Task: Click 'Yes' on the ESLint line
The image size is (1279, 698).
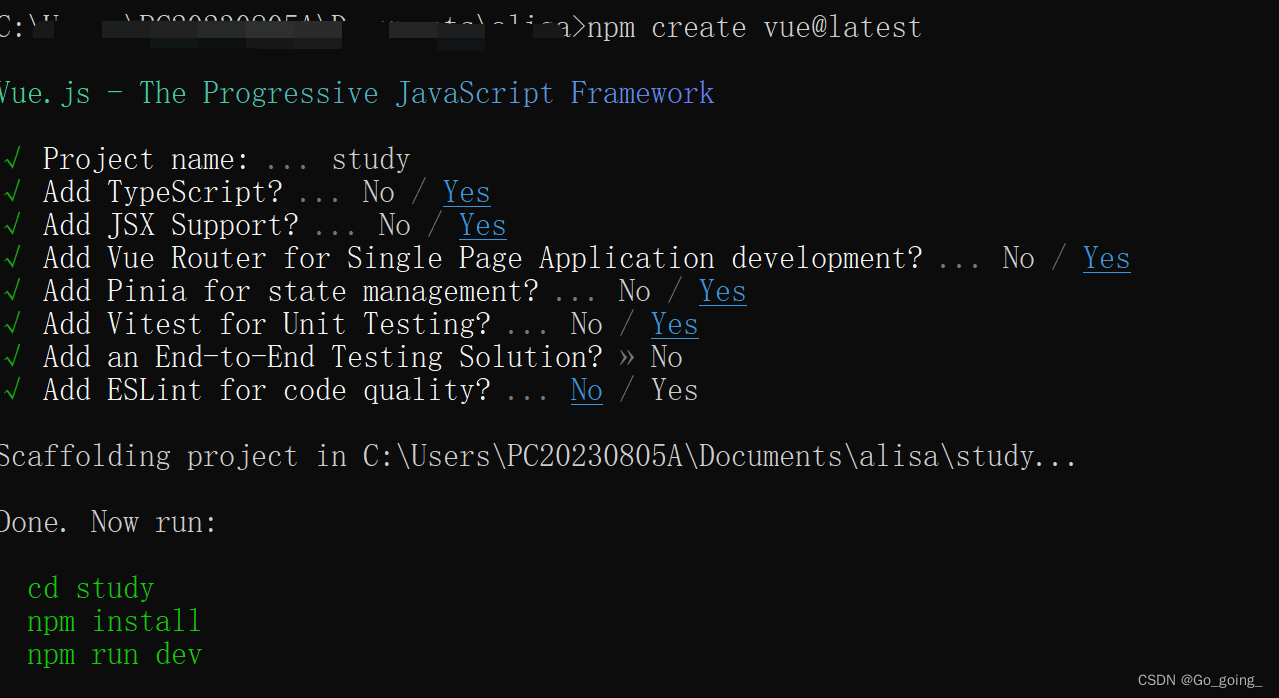Action: pos(675,390)
